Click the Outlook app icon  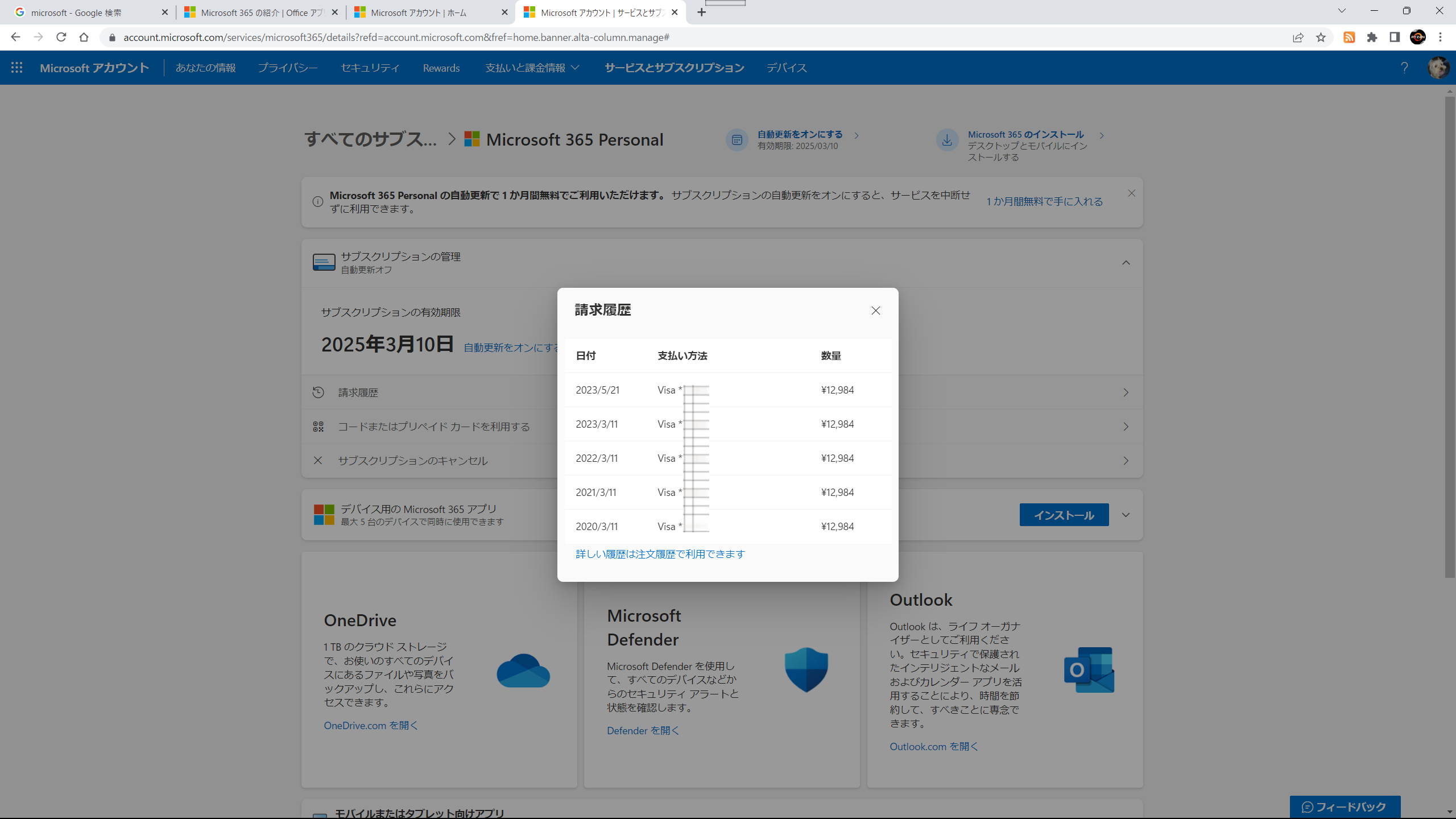[1089, 669]
